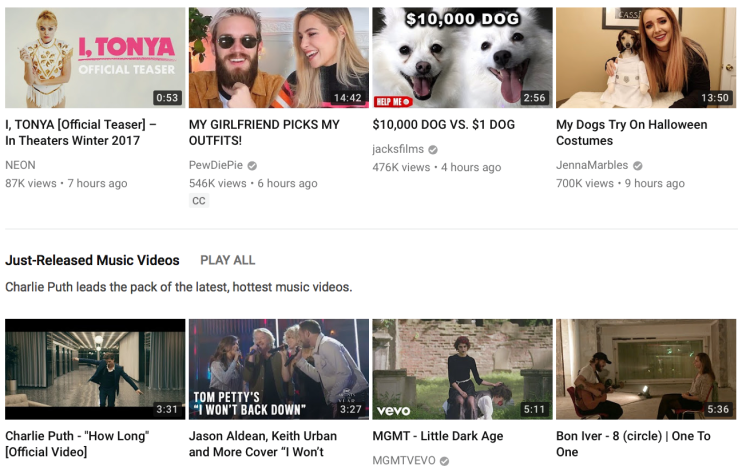Click the 5:11 duration badge
Image resolution: width=738 pixels, height=466 pixels.
point(534,410)
